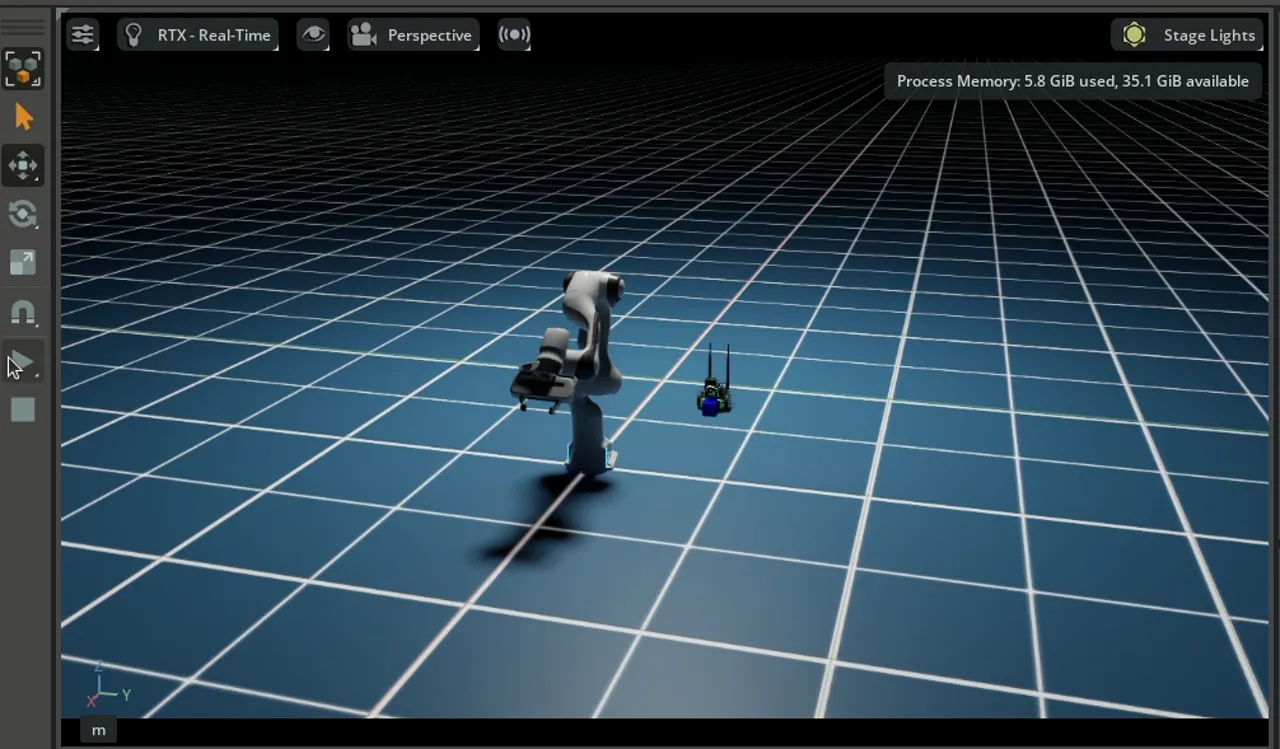This screenshot has height=749, width=1280.
Task: Pick the orange Select arrow tool
Action: (24, 118)
